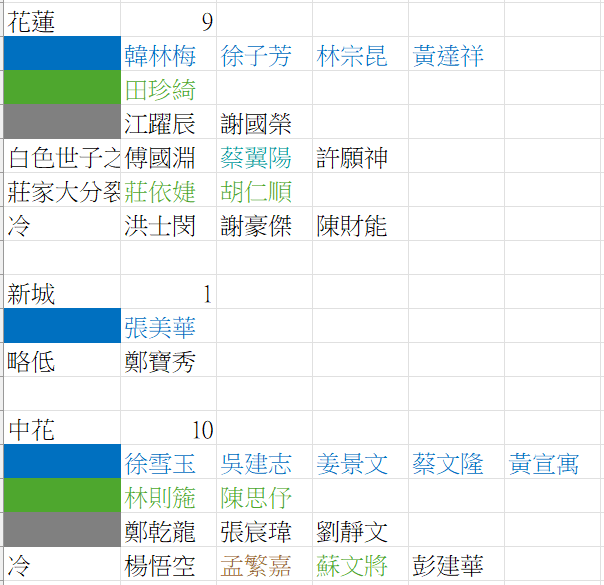Image resolution: width=604 pixels, height=585 pixels.
Task: Select the name 田珍綺
Action: (x=160, y=90)
